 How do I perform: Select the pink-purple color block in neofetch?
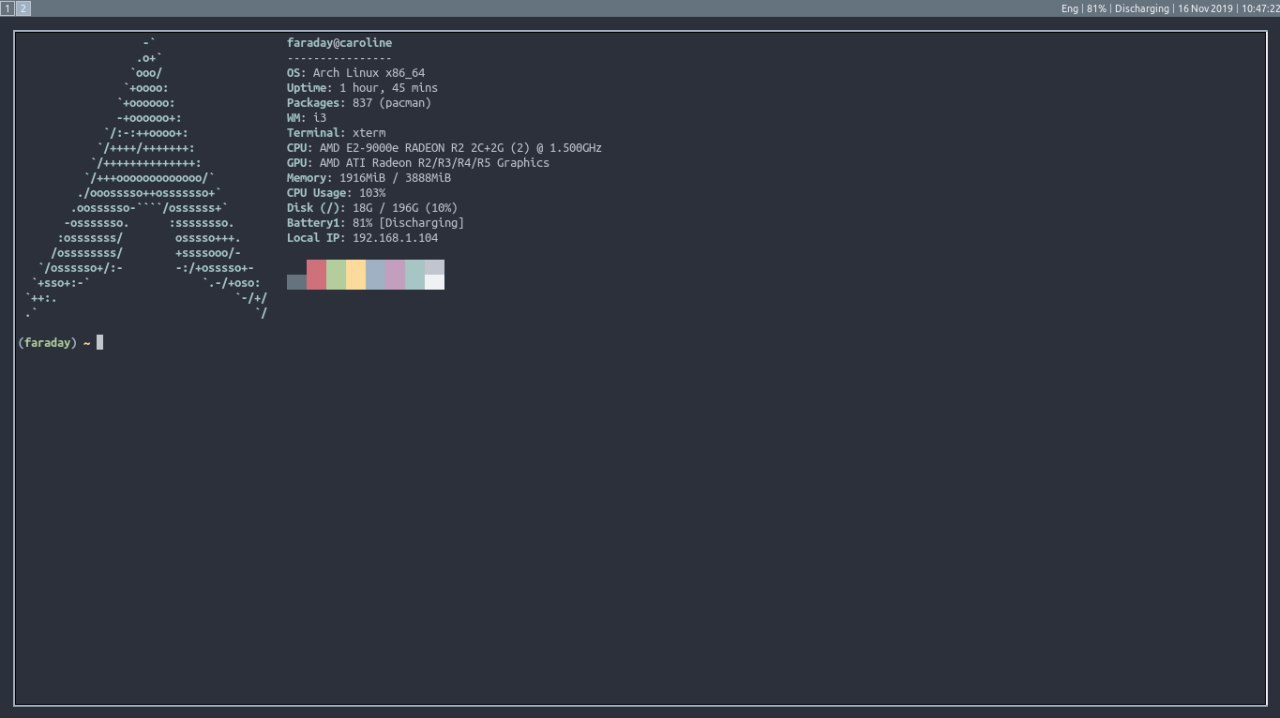395,275
